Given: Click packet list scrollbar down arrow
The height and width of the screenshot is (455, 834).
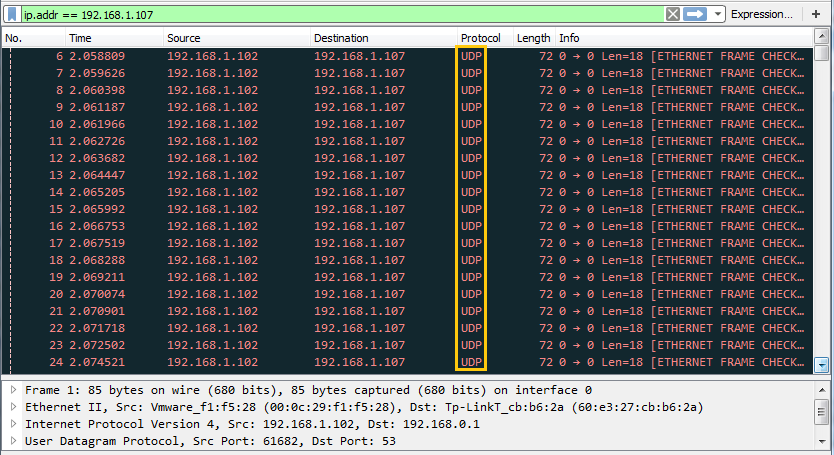Looking at the screenshot, I should [x=822, y=365].
